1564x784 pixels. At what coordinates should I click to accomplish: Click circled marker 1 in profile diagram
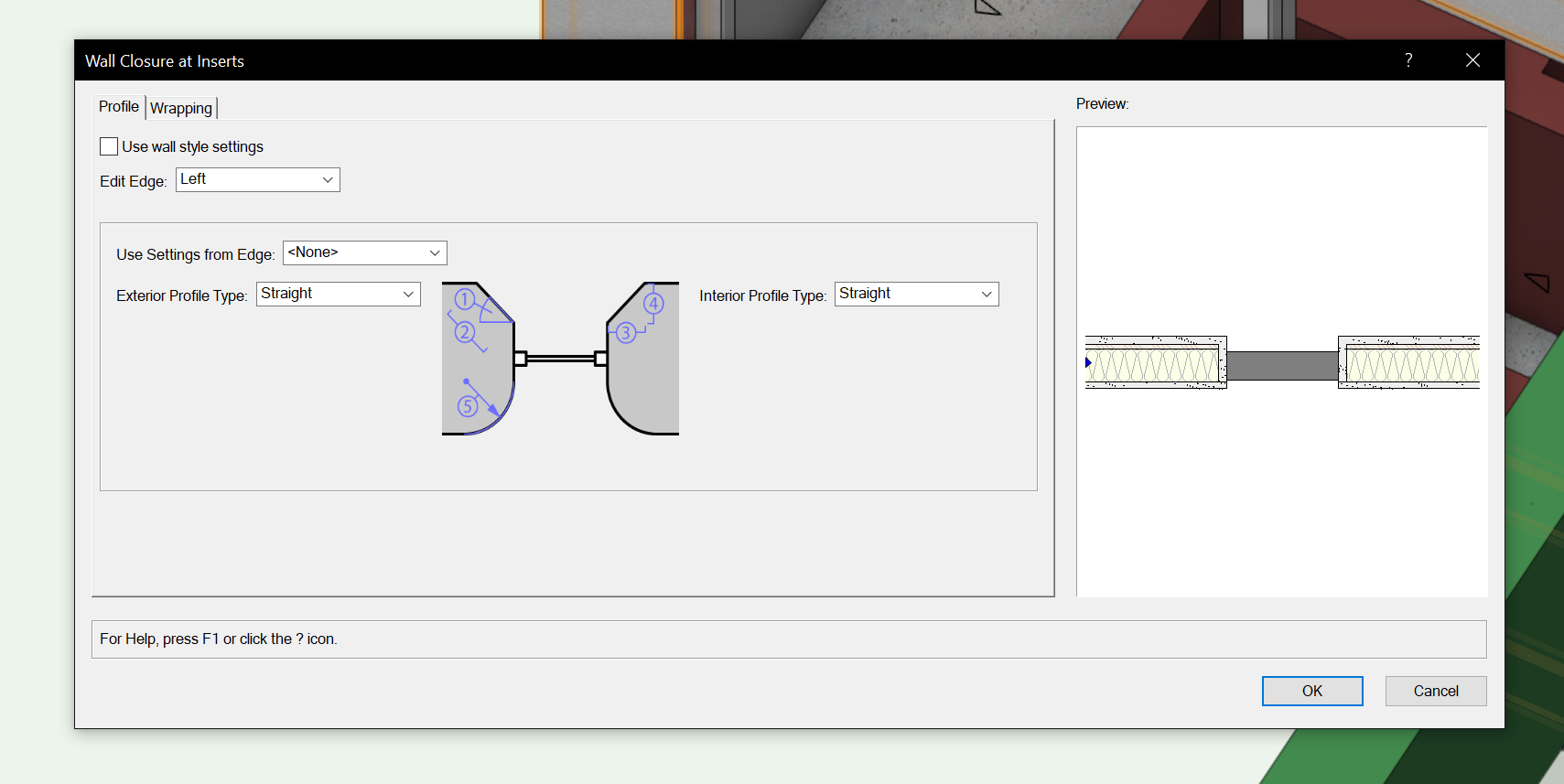tap(465, 299)
